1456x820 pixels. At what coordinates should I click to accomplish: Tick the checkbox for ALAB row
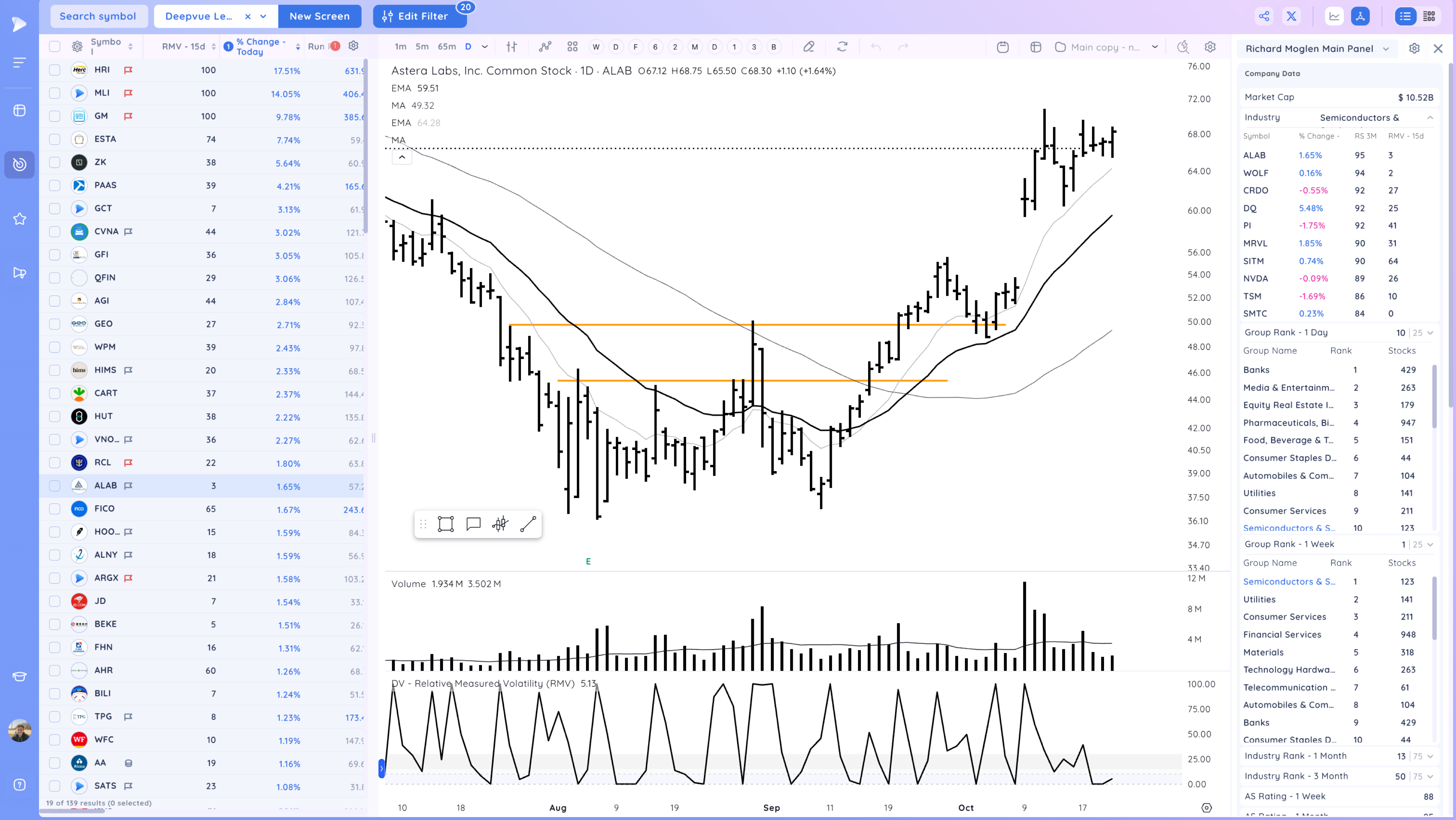click(x=54, y=486)
